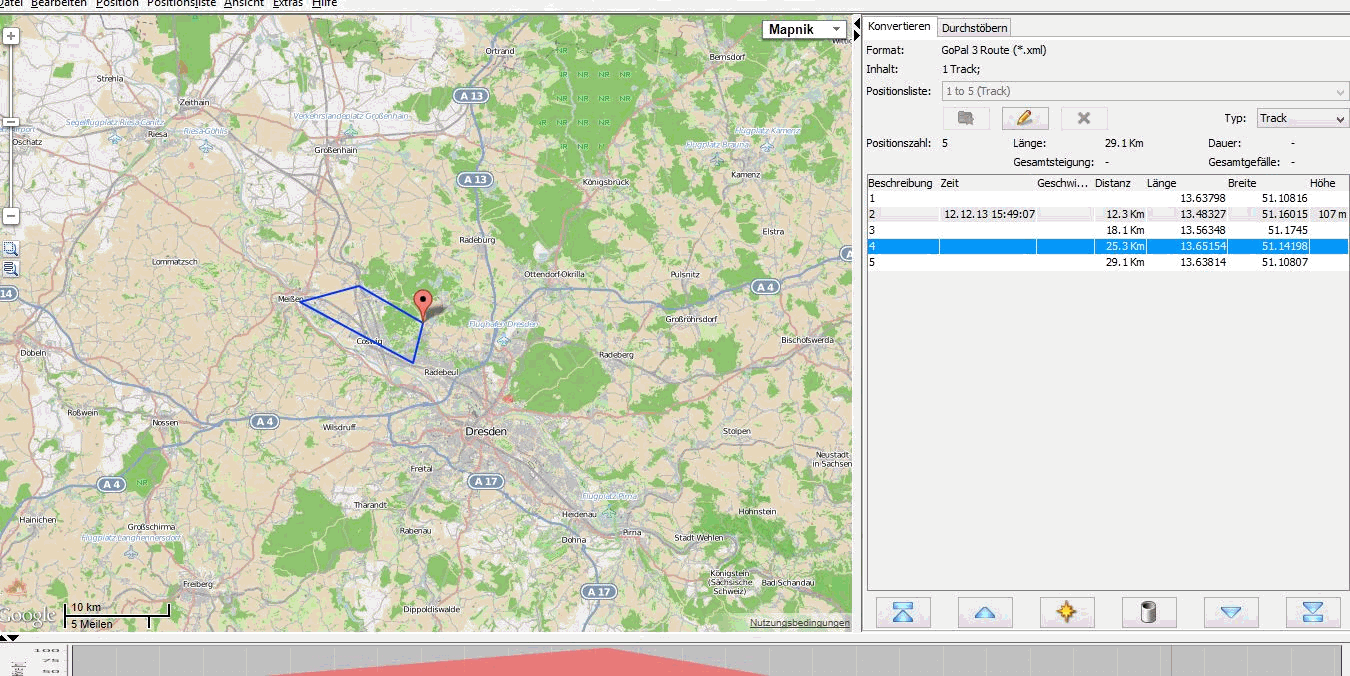1350x676 pixels.
Task: Move selected position down one row
Action: 1231,612
